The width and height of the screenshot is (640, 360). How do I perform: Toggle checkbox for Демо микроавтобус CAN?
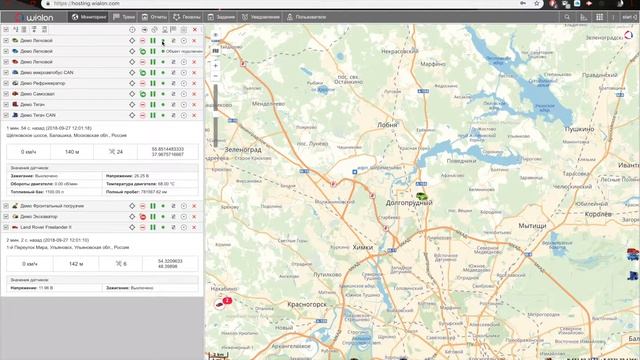(6, 73)
